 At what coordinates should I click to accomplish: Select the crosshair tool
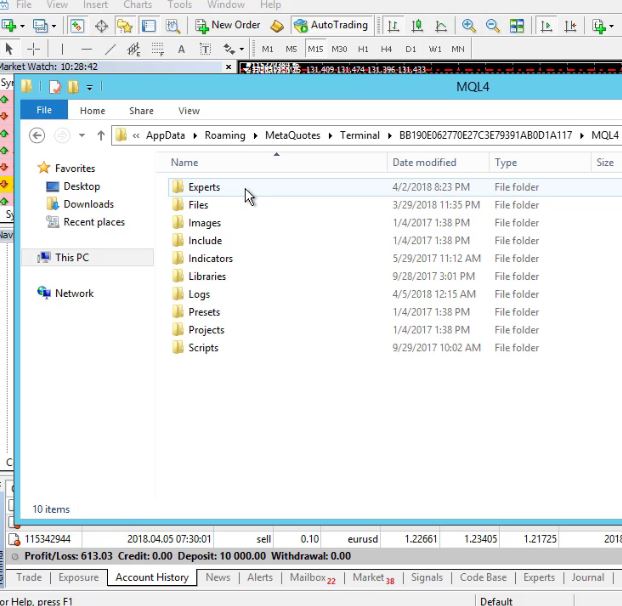pyautogui.click(x=34, y=49)
